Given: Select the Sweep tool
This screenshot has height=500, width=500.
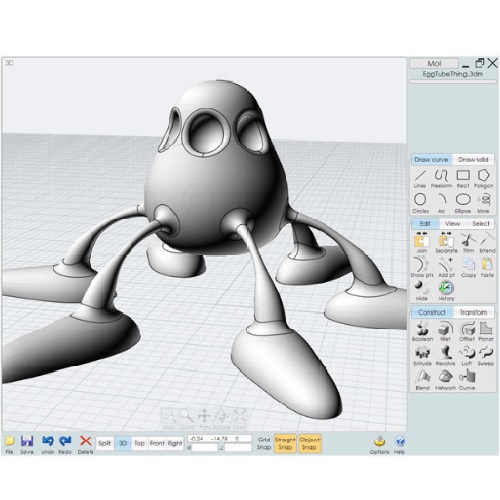Looking at the screenshot, I should pyautogui.click(x=486, y=356).
